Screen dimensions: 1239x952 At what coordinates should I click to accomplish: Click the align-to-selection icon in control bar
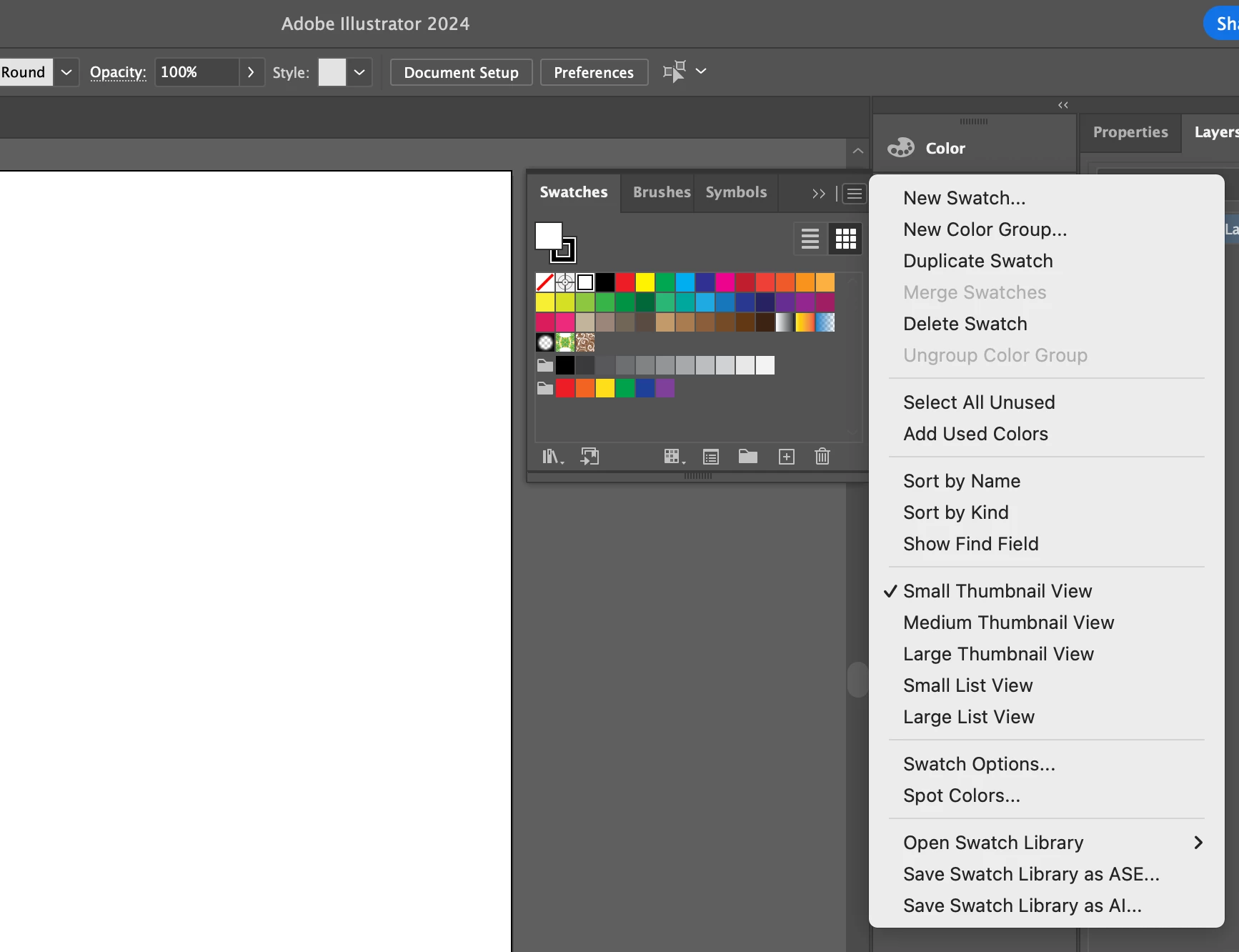[x=674, y=71]
